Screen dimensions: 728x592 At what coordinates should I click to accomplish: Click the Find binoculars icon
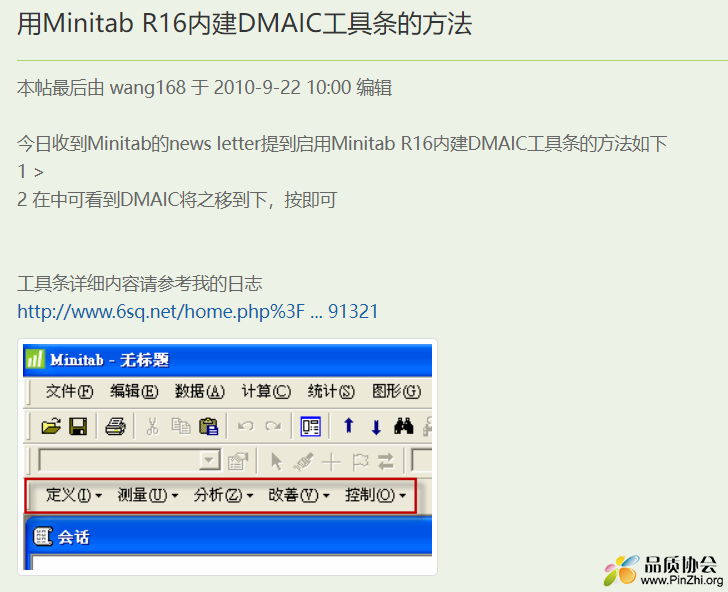point(403,426)
